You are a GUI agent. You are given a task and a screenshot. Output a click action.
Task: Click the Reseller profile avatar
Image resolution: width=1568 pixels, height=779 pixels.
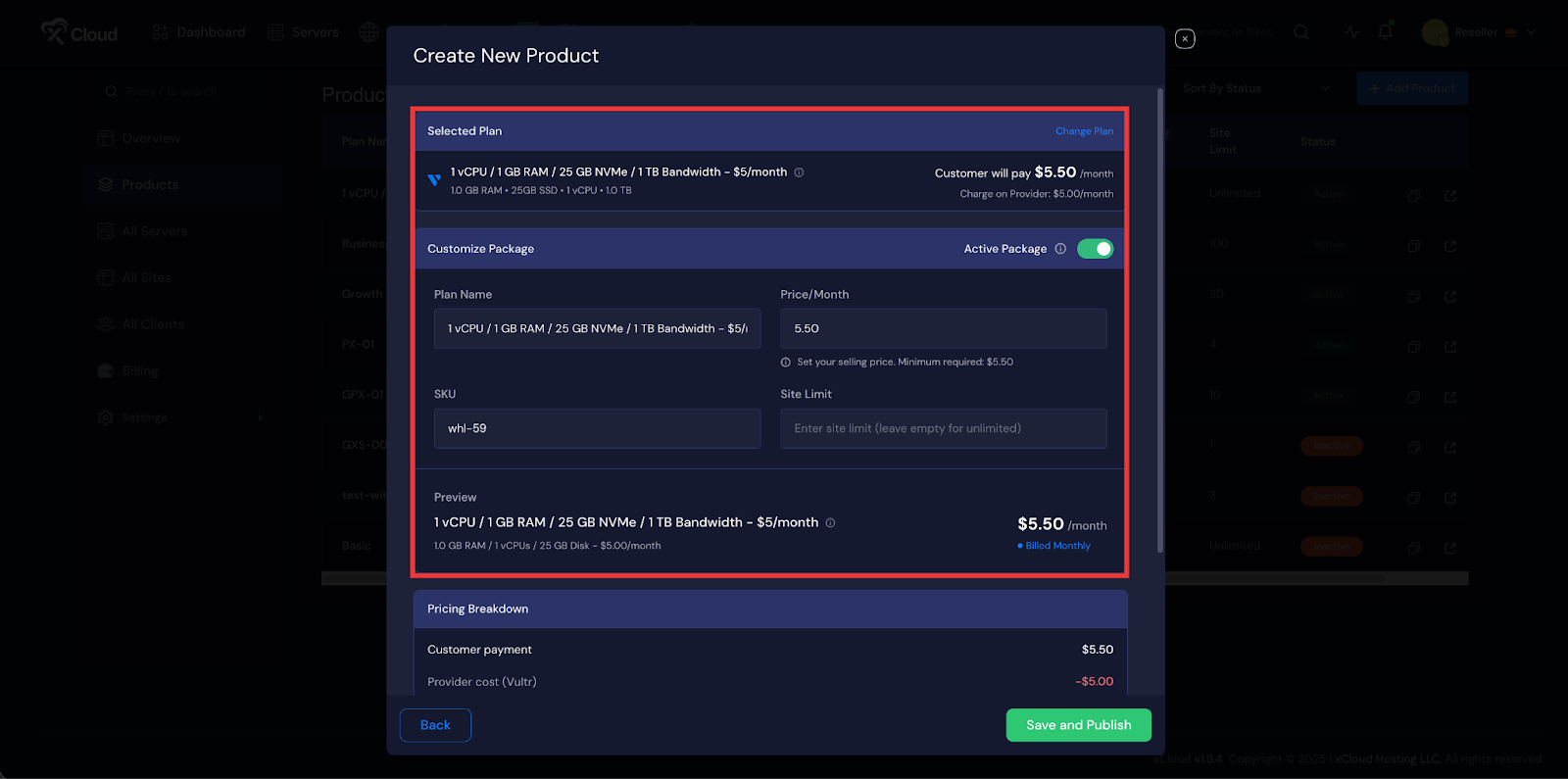[x=1435, y=32]
